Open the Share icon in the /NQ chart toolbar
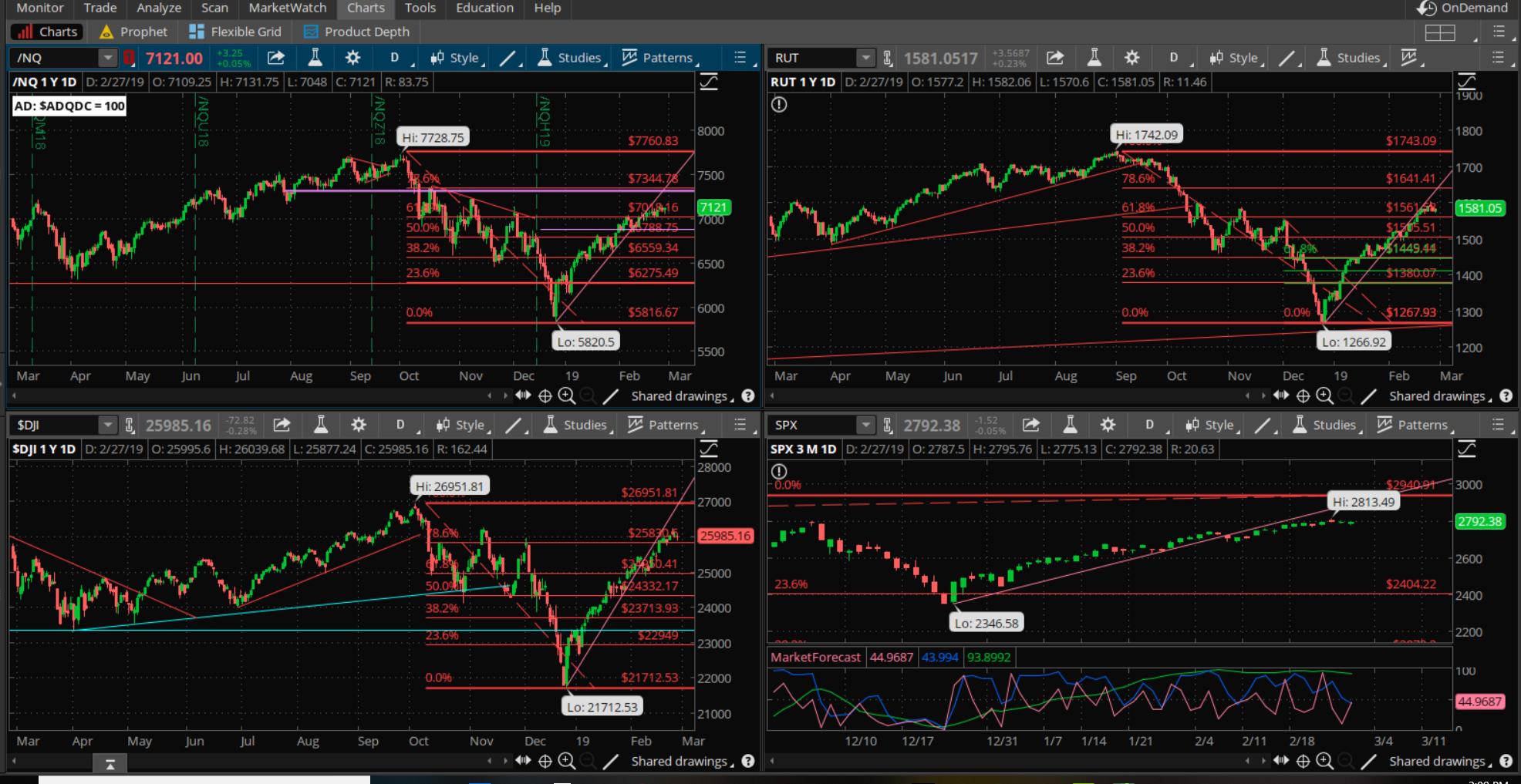This screenshot has width=1521, height=784. pos(276,58)
